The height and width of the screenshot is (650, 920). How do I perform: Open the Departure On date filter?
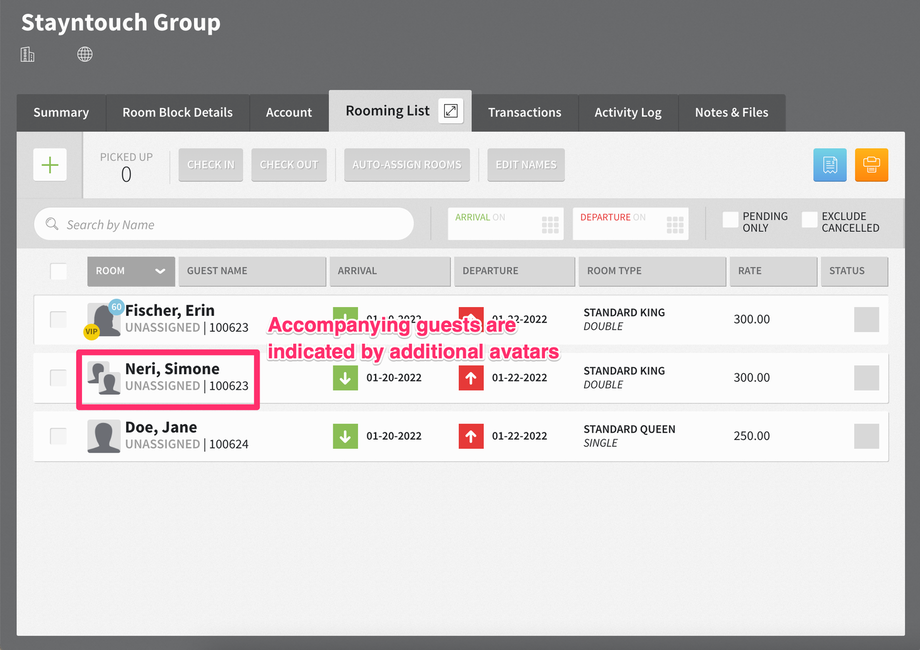630,224
